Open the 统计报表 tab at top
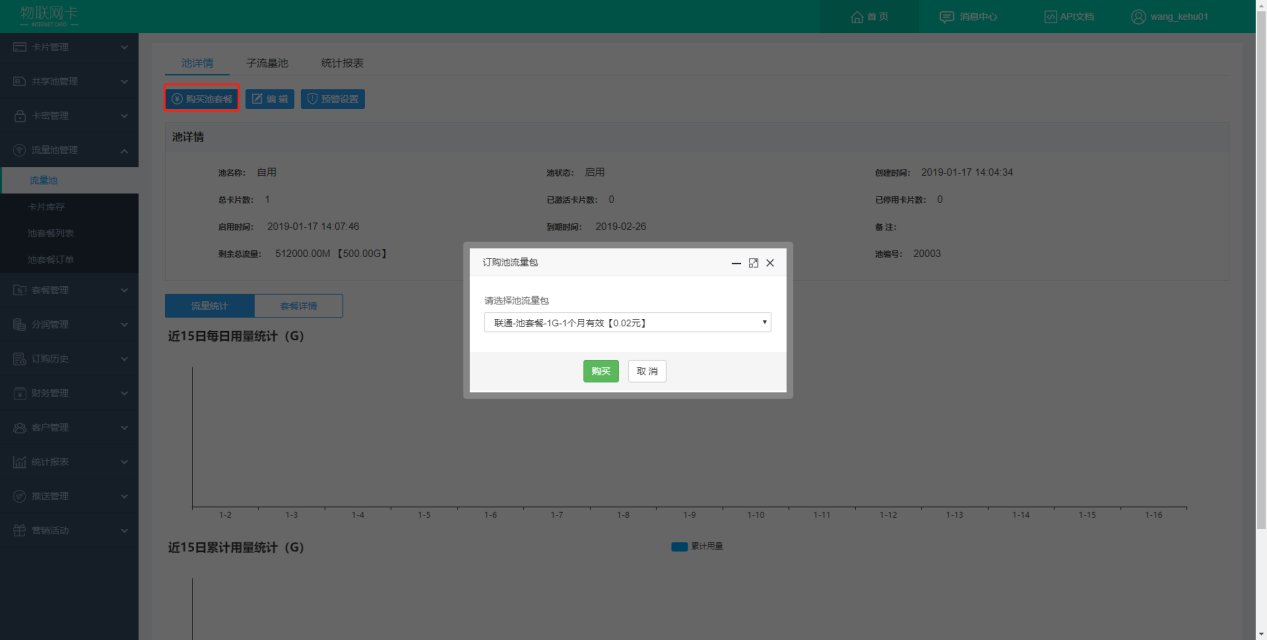 pos(342,63)
